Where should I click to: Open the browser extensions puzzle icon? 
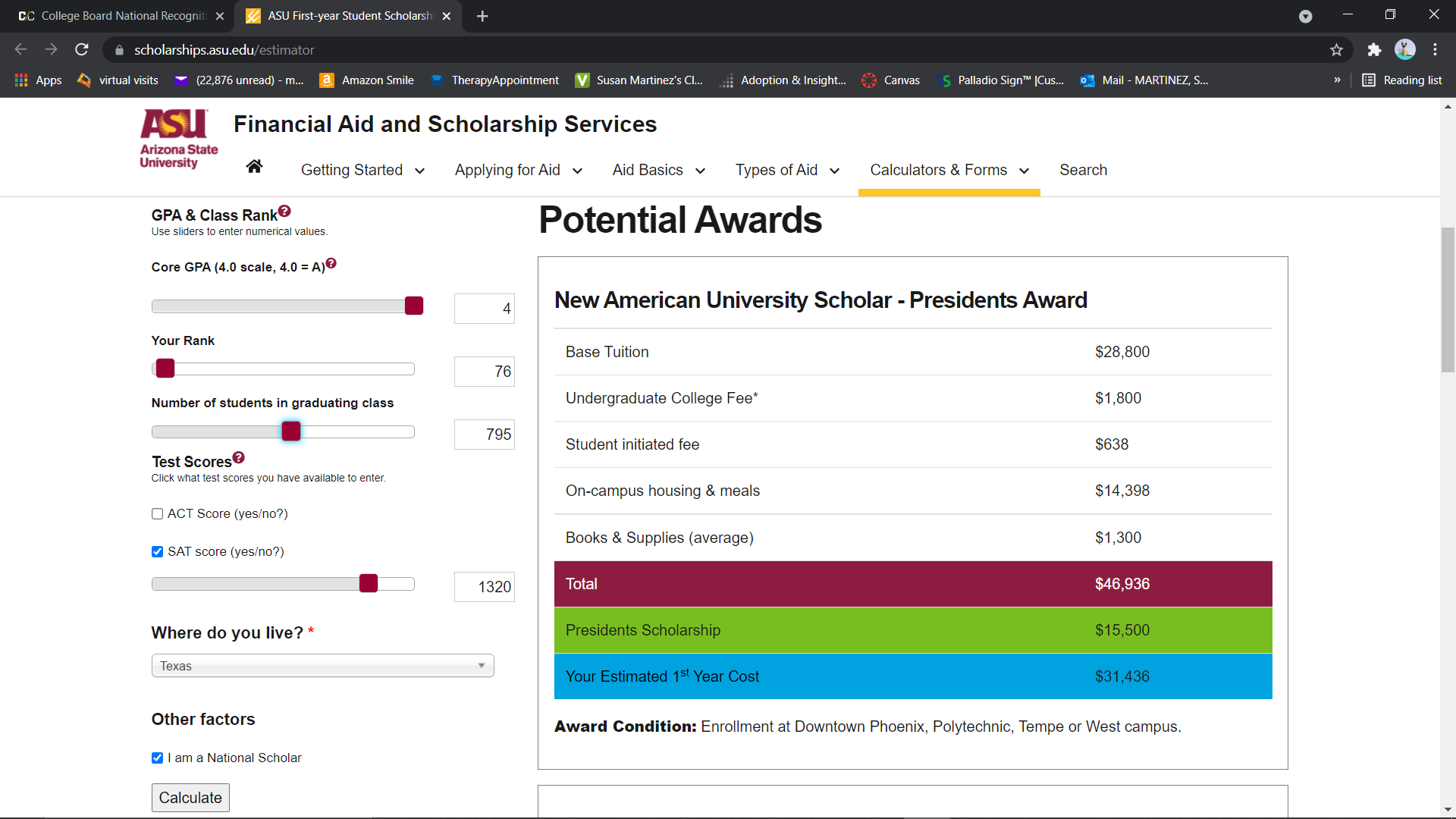(1374, 50)
